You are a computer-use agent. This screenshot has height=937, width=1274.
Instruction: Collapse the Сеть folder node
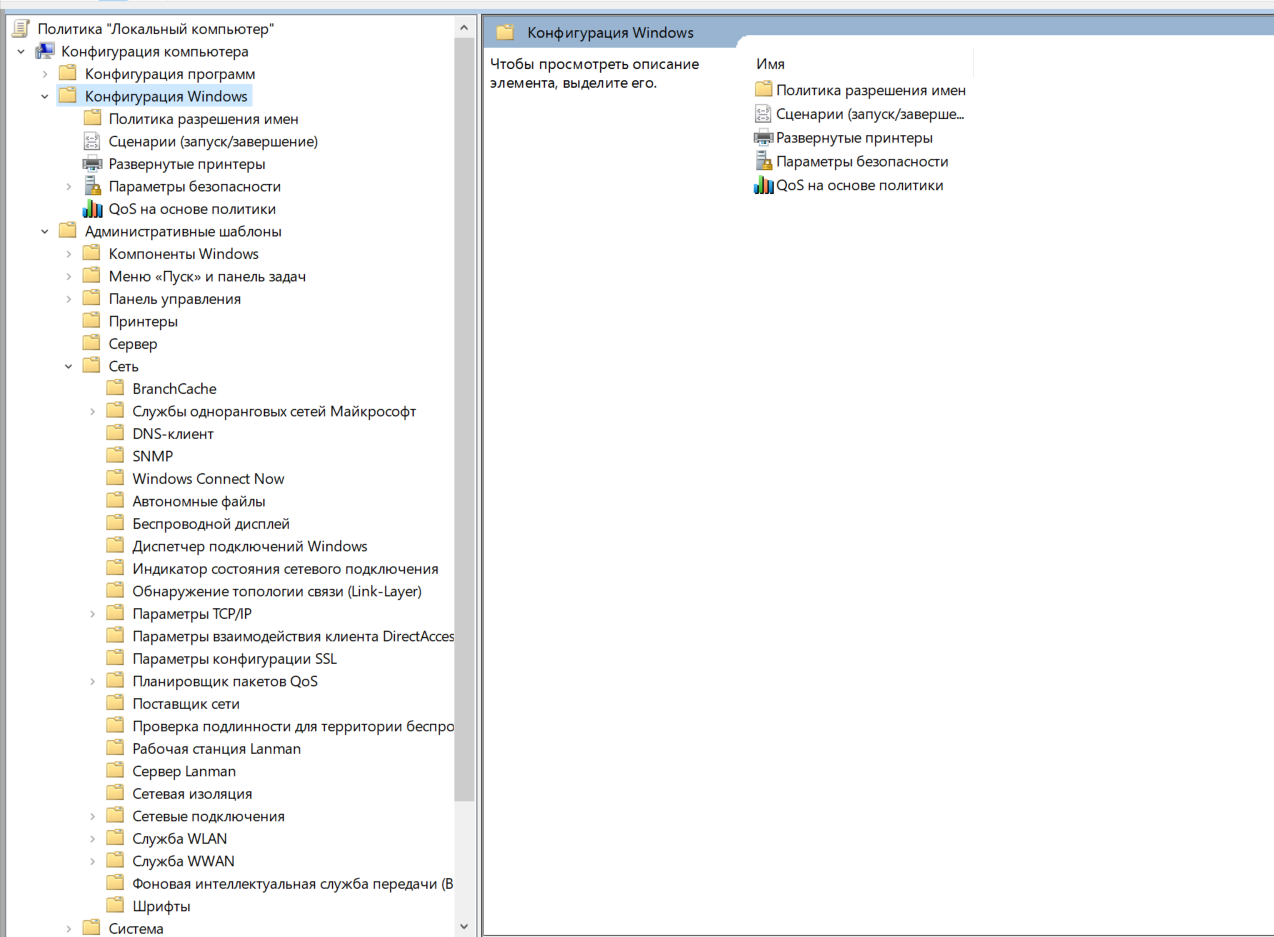(x=69, y=367)
